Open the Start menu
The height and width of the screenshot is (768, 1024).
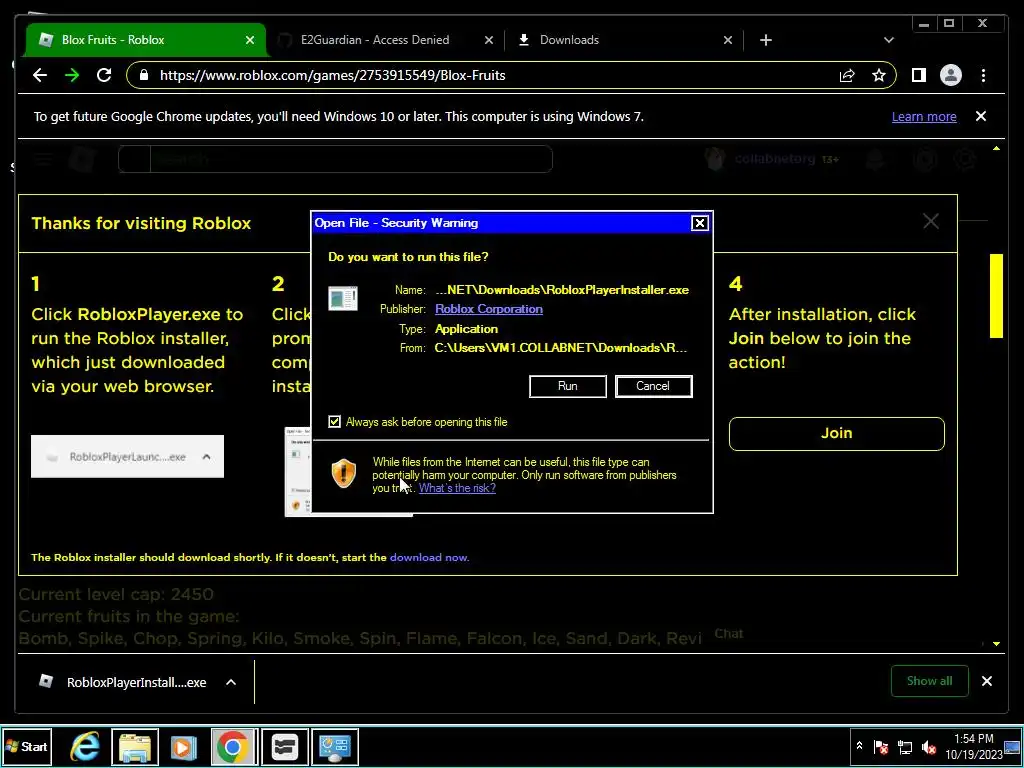click(x=27, y=746)
